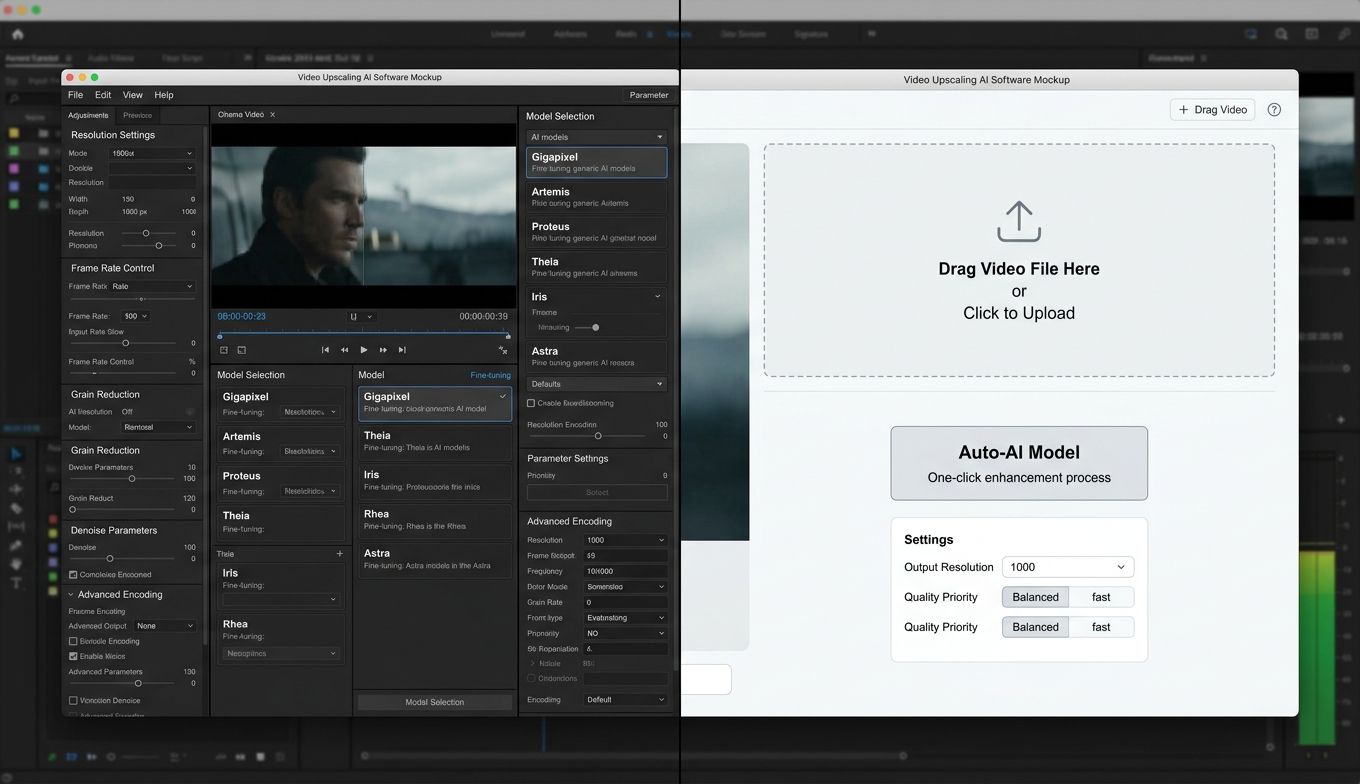The height and width of the screenshot is (784, 1360).
Task: Skip to the start of the clip
Action: (x=325, y=350)
